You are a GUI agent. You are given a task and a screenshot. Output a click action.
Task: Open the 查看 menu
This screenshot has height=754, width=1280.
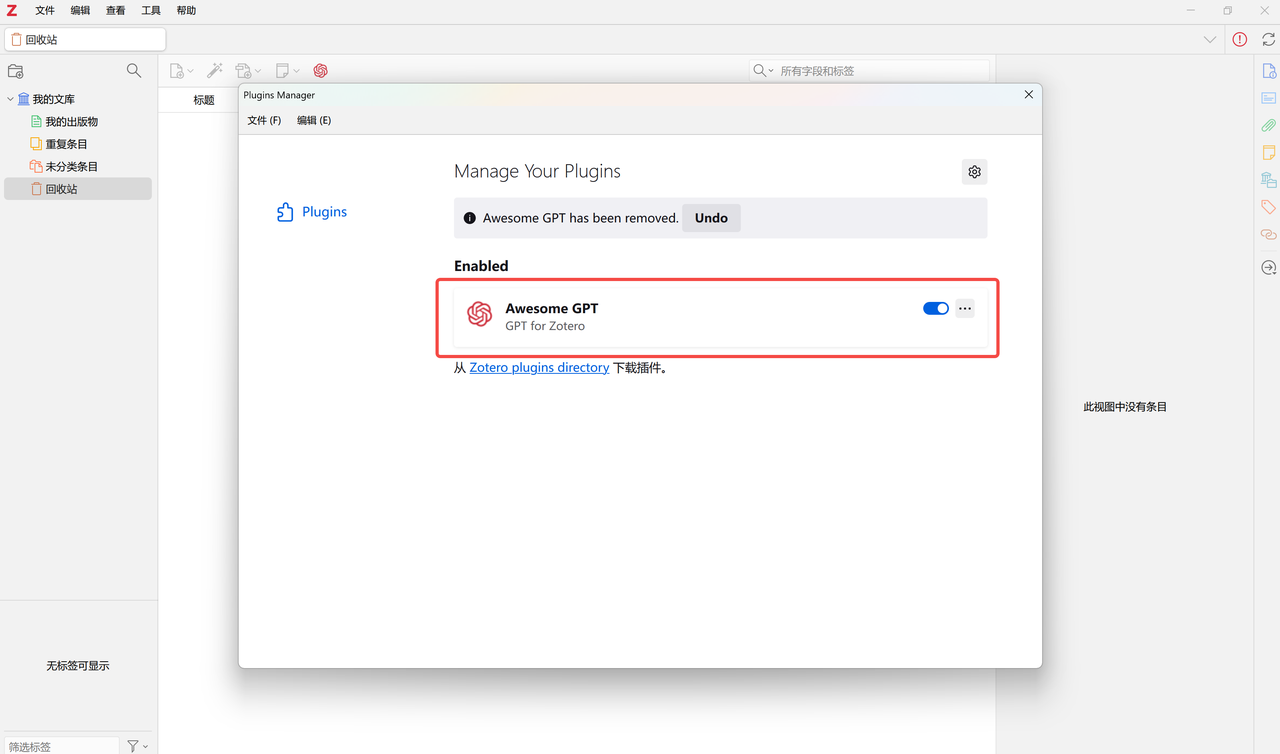point(116,10)
